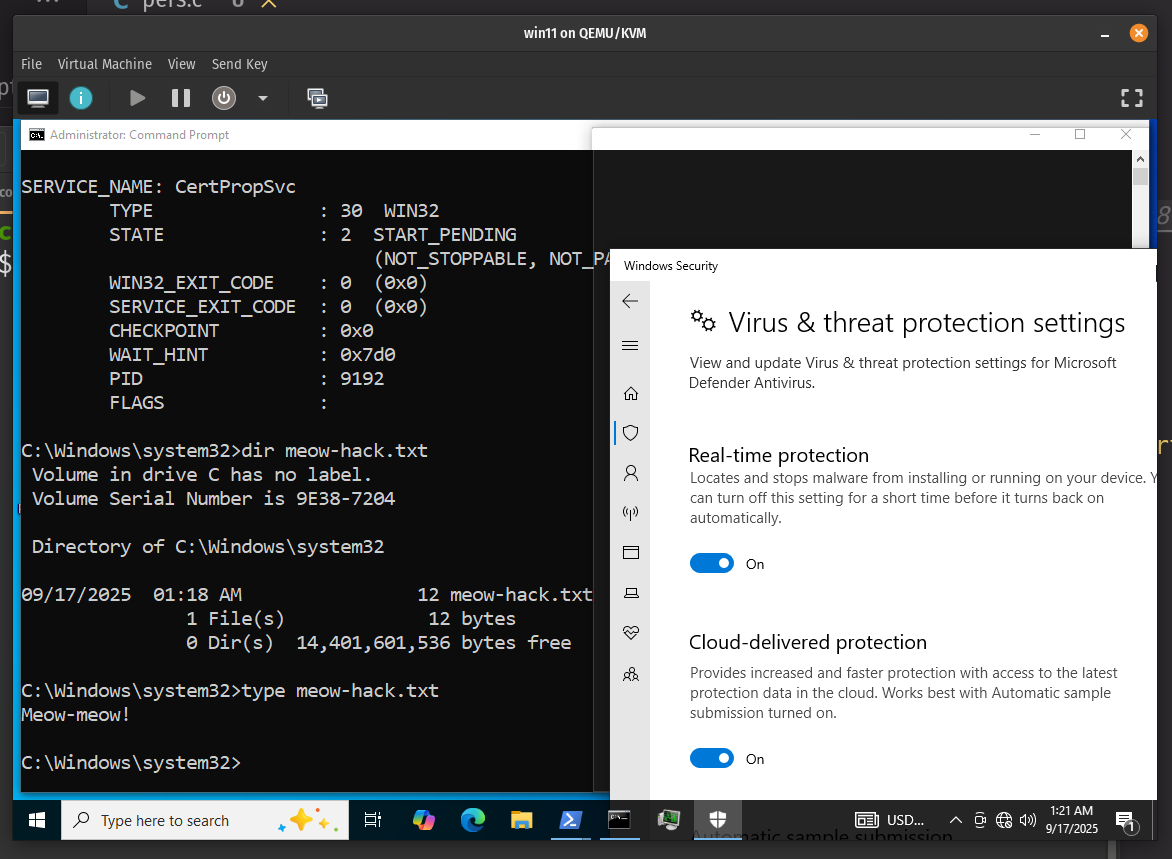Switch to Windows Security taskbar icon
This screenshot has width=1172, height=859.
pos(718,820)
